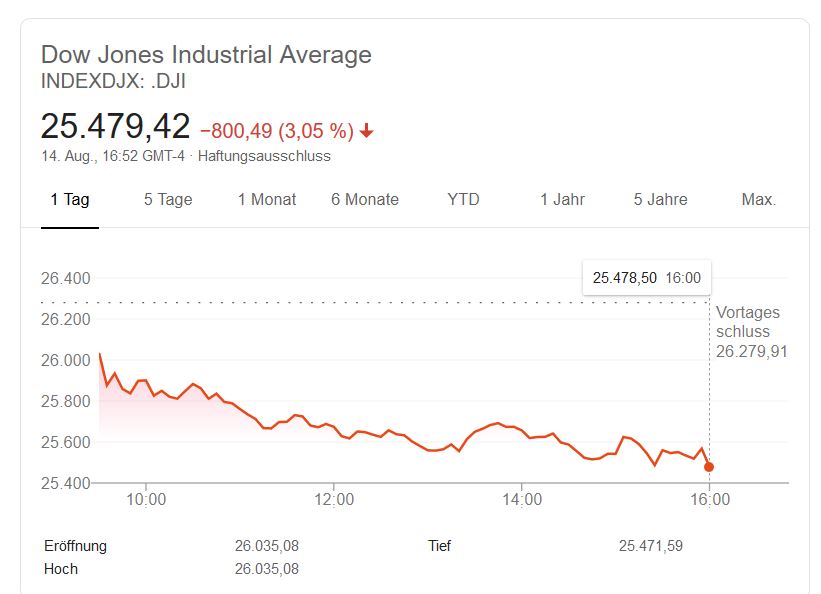Click the red chart end point marker
The image size is (821, 594).
pos(709,467)
